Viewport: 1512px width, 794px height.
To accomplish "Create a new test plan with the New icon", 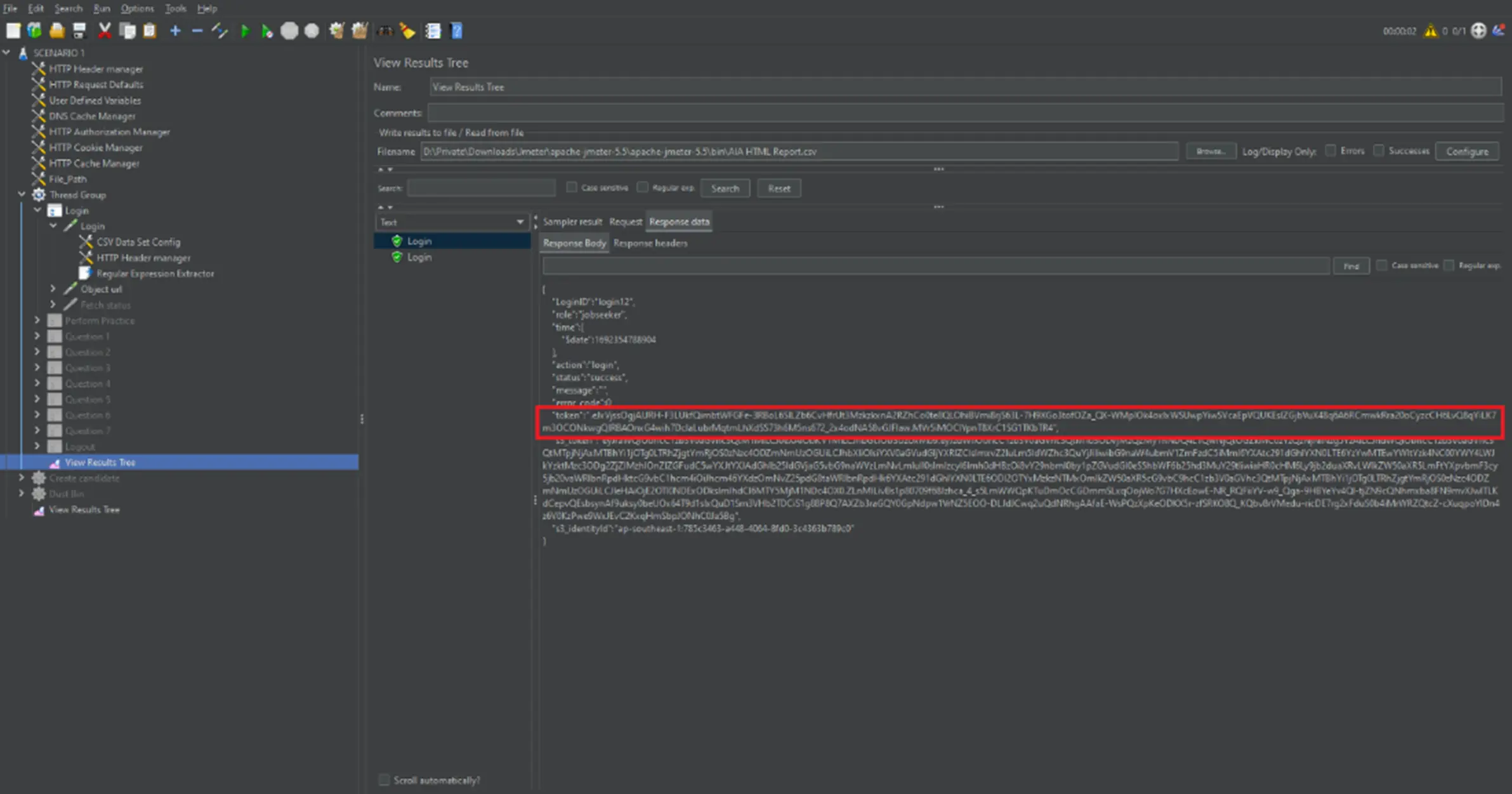I will [x=12, y=30].
